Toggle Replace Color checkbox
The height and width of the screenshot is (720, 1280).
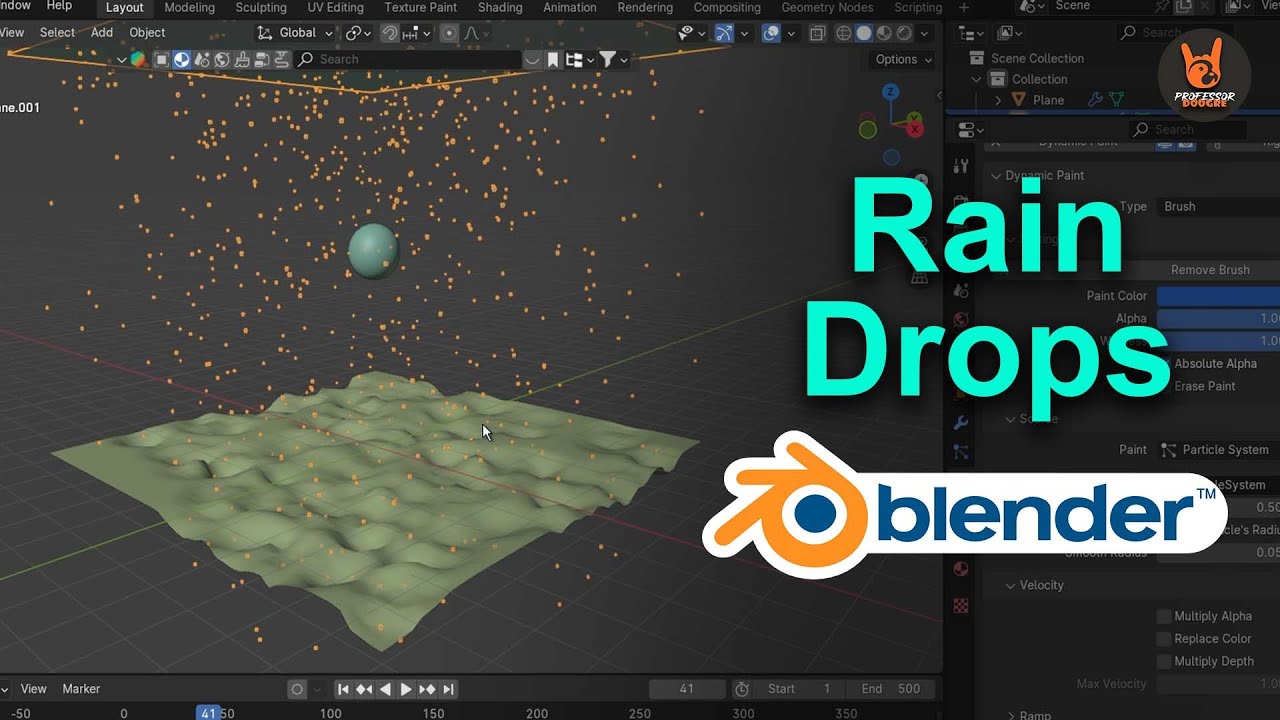pyautogui.click(x=1164, y=638)
